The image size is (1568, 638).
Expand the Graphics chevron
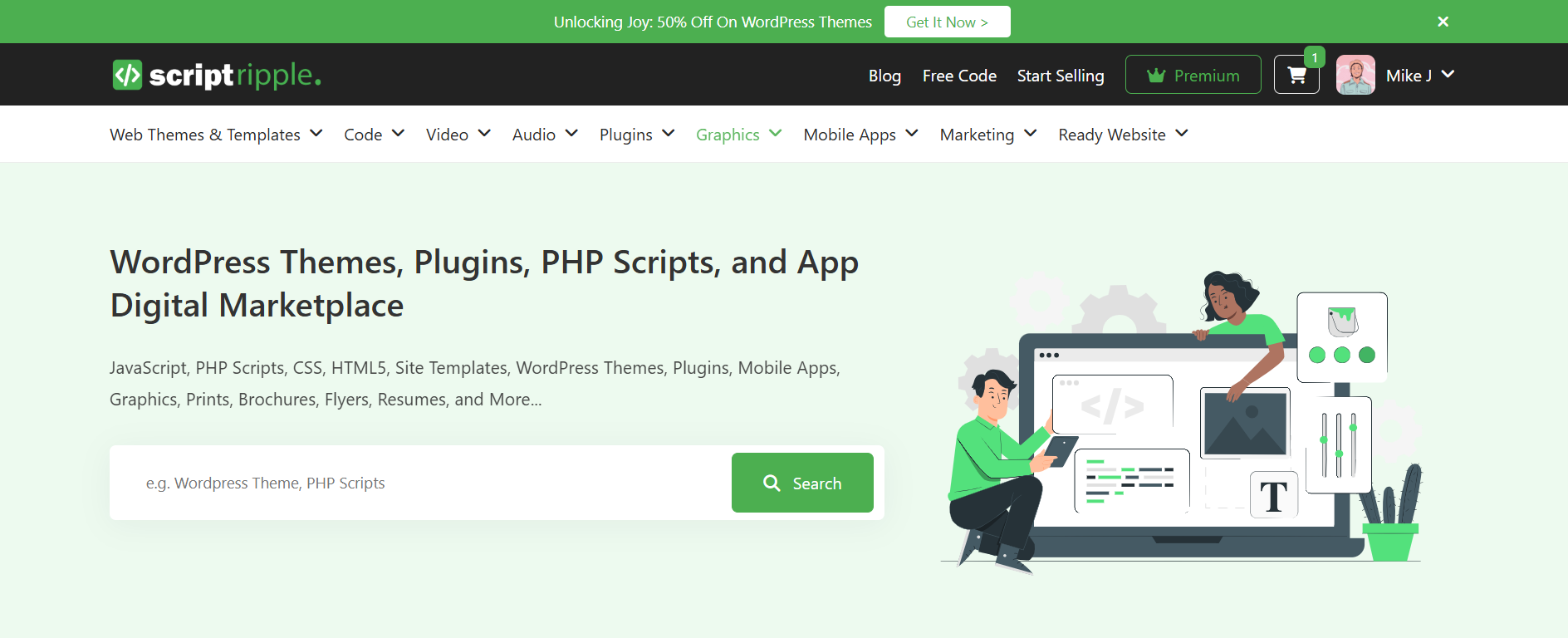tap(776, 133)
